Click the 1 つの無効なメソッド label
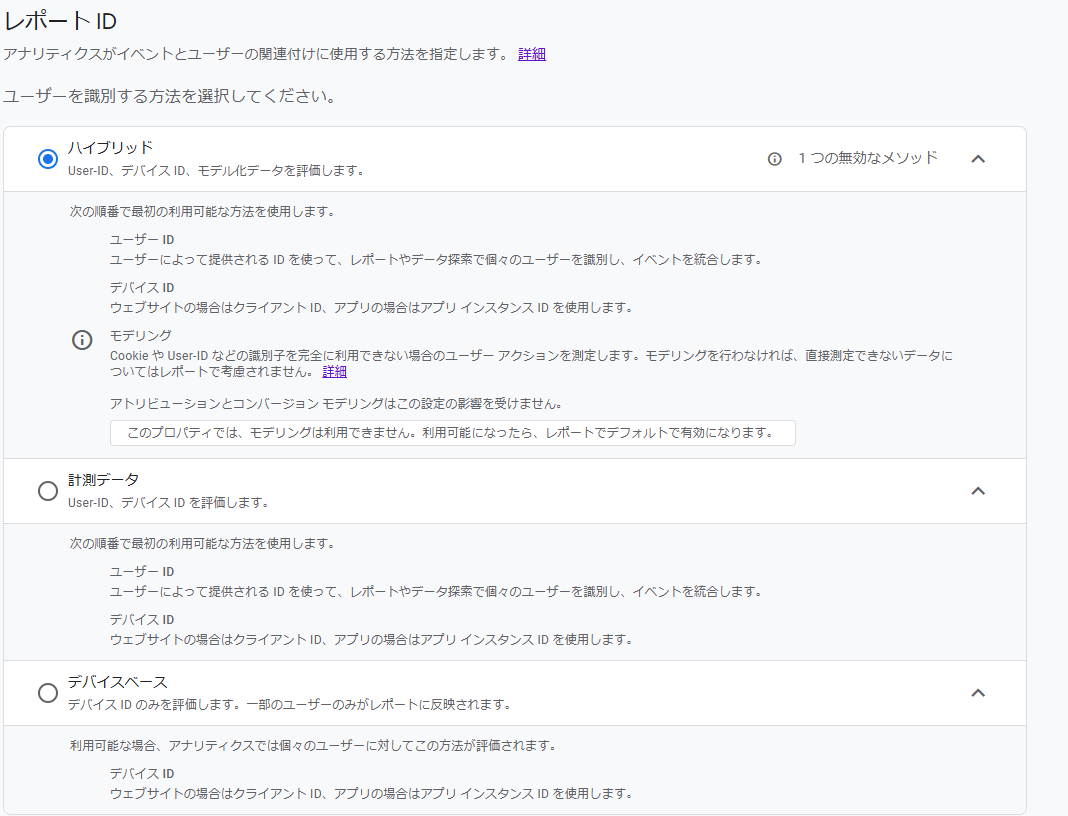Image resolution: width=1068 pixels, height=816 pixels. pyautogui.click(x=868, y=158)
